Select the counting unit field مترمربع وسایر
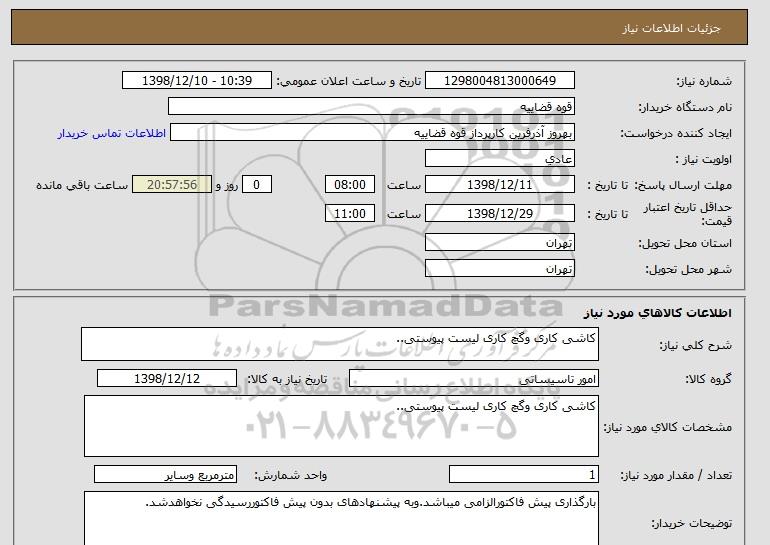The width and height of the screenshot is (770, 545). (165, 475)
